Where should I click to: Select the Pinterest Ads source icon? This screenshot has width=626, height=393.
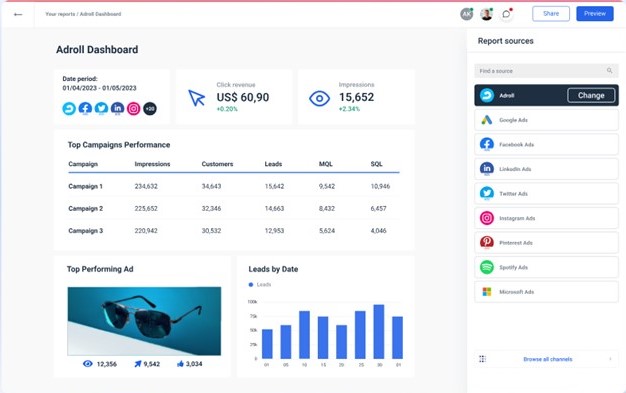487,242
